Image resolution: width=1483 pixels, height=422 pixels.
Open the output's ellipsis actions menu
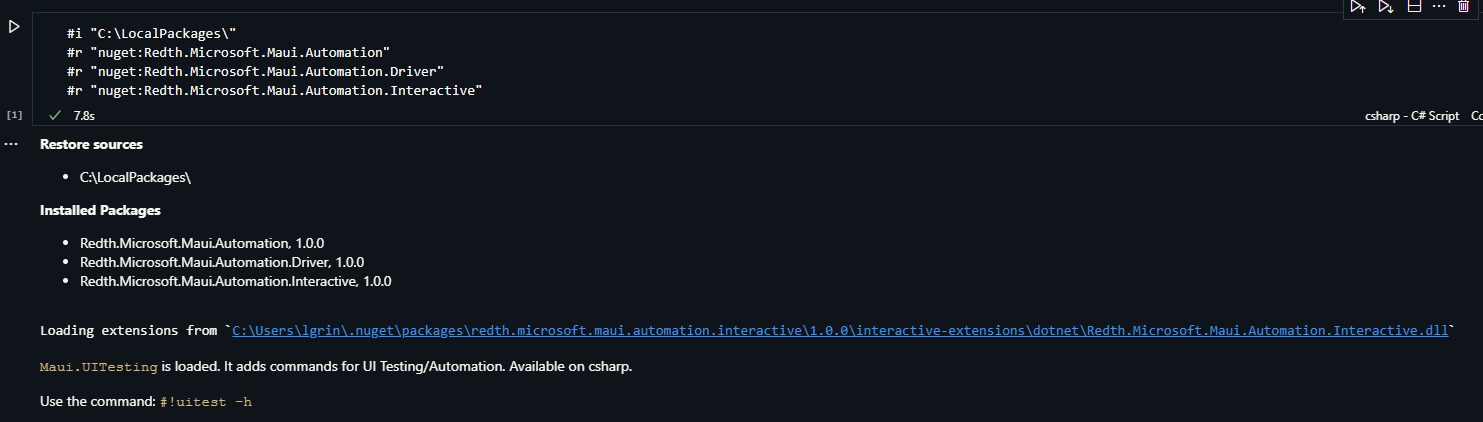tap(11, 145)
